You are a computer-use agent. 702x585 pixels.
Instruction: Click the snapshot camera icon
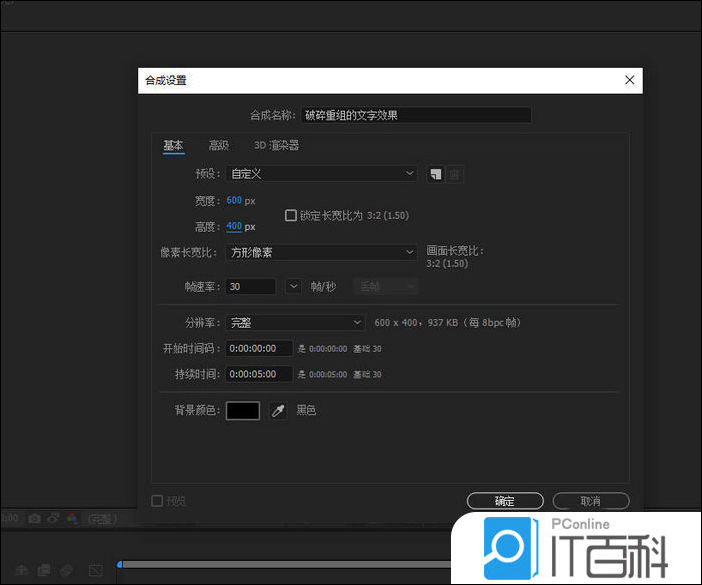35,519
